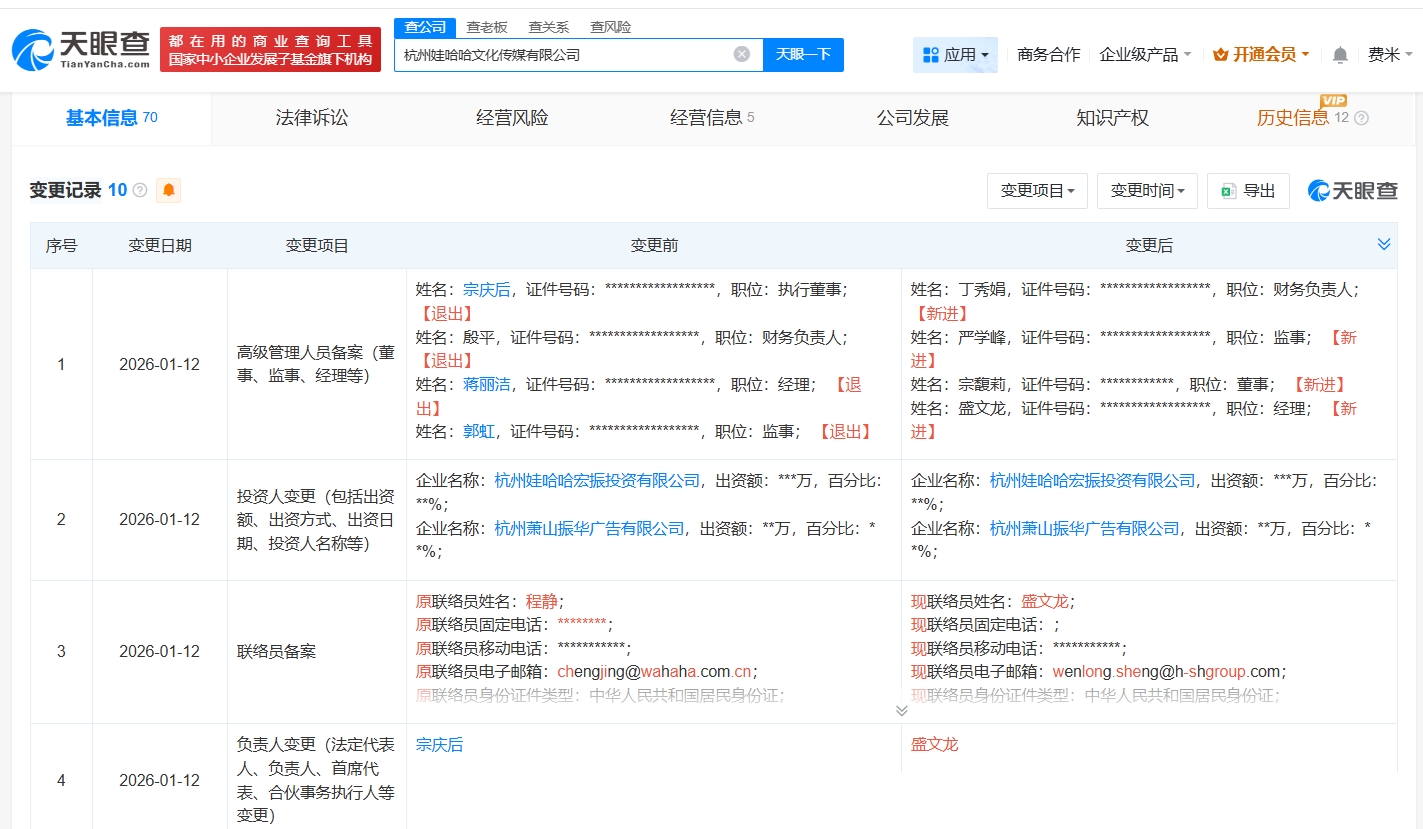Open the 变更项目 filter dropdown
This screenshot has height=829, width=1423.
tap(1037, 190)
